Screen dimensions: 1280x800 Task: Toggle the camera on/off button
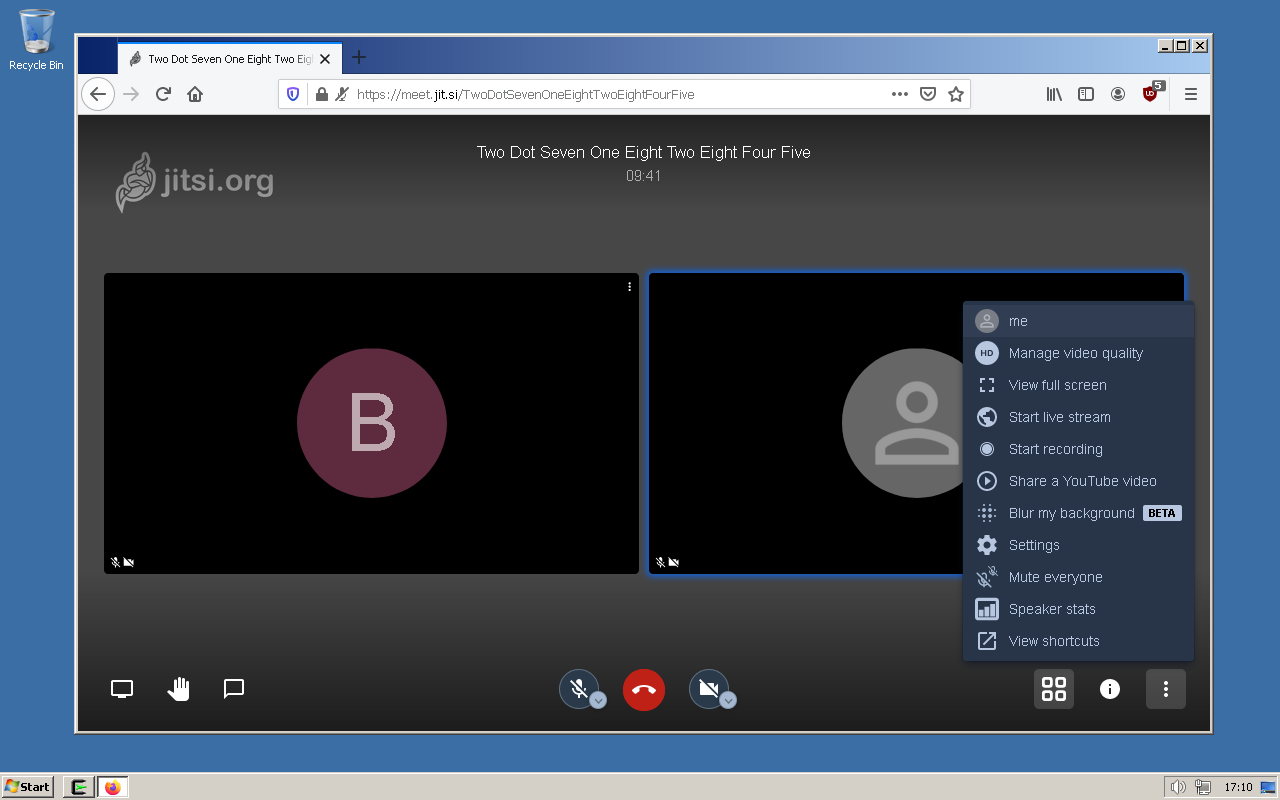point(708,689)
